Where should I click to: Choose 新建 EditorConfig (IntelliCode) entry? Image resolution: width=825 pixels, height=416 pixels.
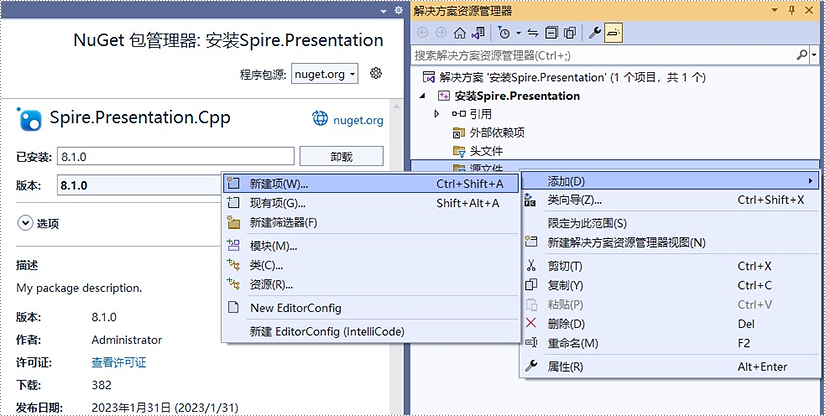[370, 332]
